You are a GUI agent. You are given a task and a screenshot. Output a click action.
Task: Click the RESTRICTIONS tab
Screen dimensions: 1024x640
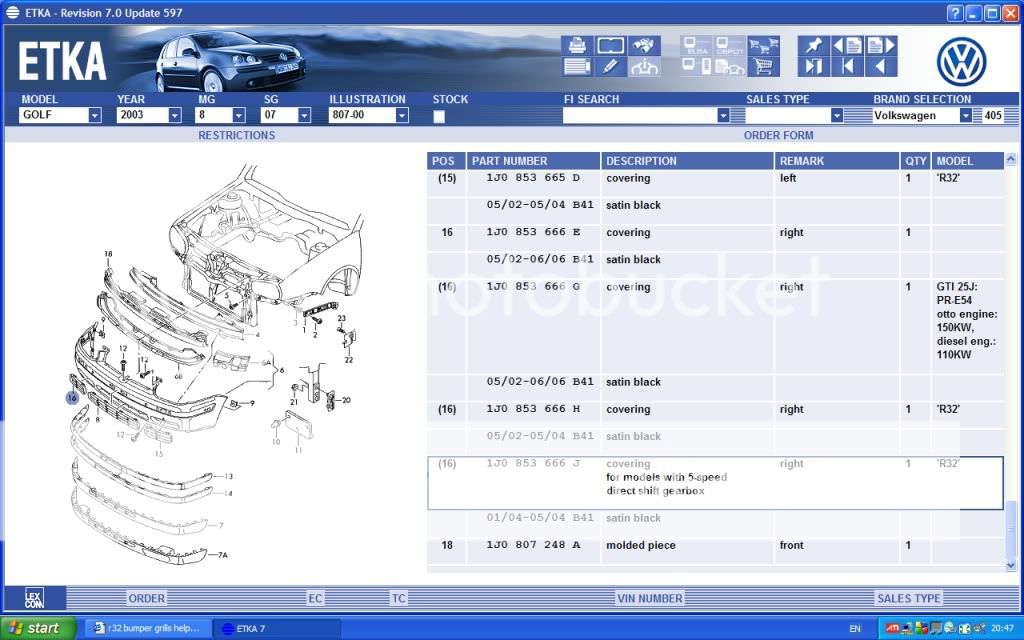click(x=236, y=134)
